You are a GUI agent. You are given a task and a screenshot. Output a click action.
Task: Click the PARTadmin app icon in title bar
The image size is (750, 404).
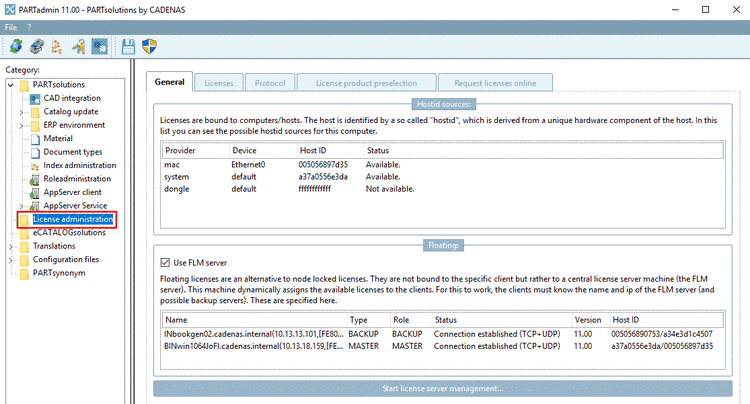click(x=10, y=10)
